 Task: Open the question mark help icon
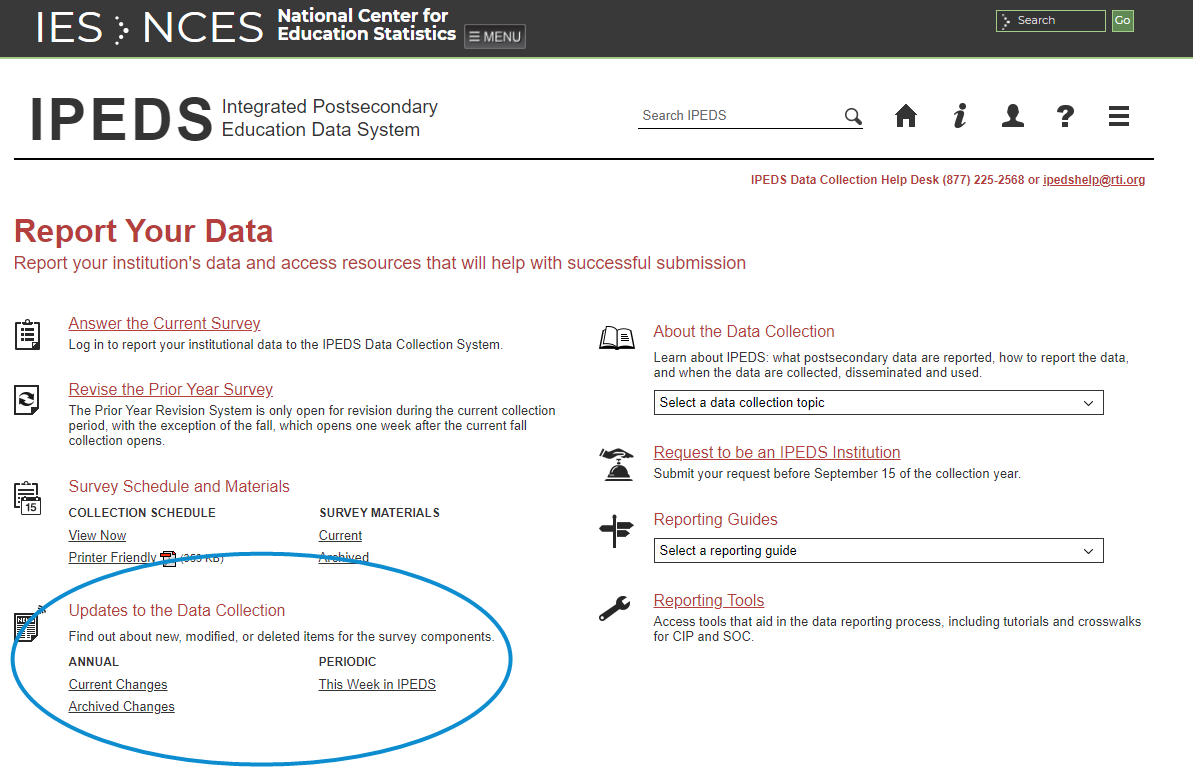point(1065,116)
